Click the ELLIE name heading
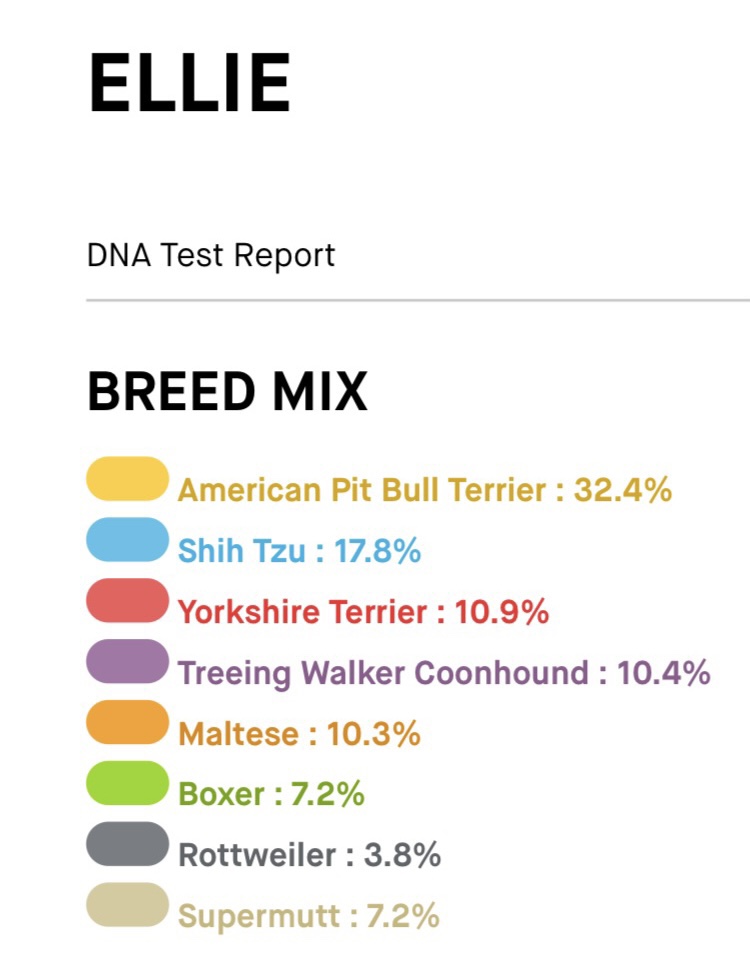The image size is (750, 977). tap(190, 83)
